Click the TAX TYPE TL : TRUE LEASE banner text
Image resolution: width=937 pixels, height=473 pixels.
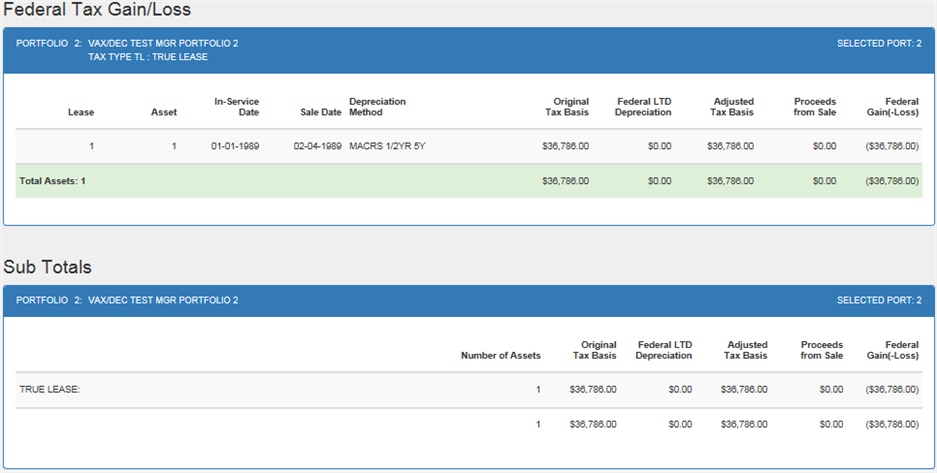148,57
